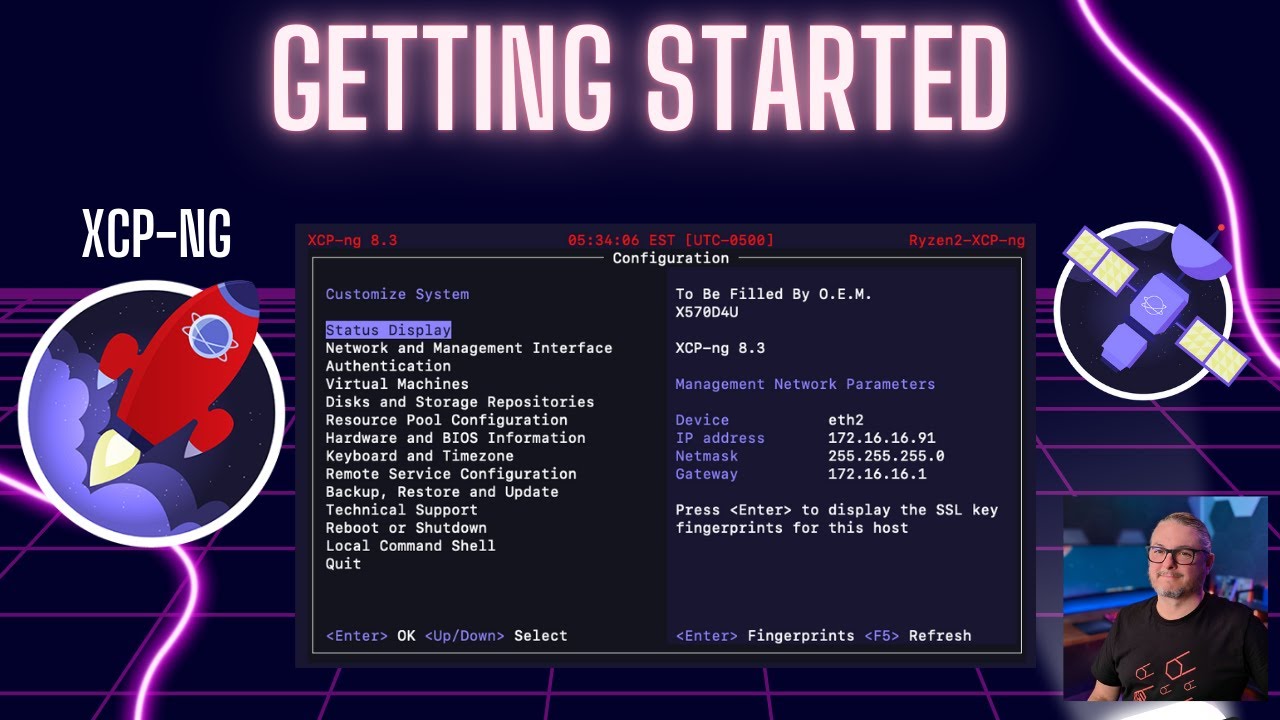
Task: Click the 'GETTING STARTED' title text
Action: [x=640, y=78]
